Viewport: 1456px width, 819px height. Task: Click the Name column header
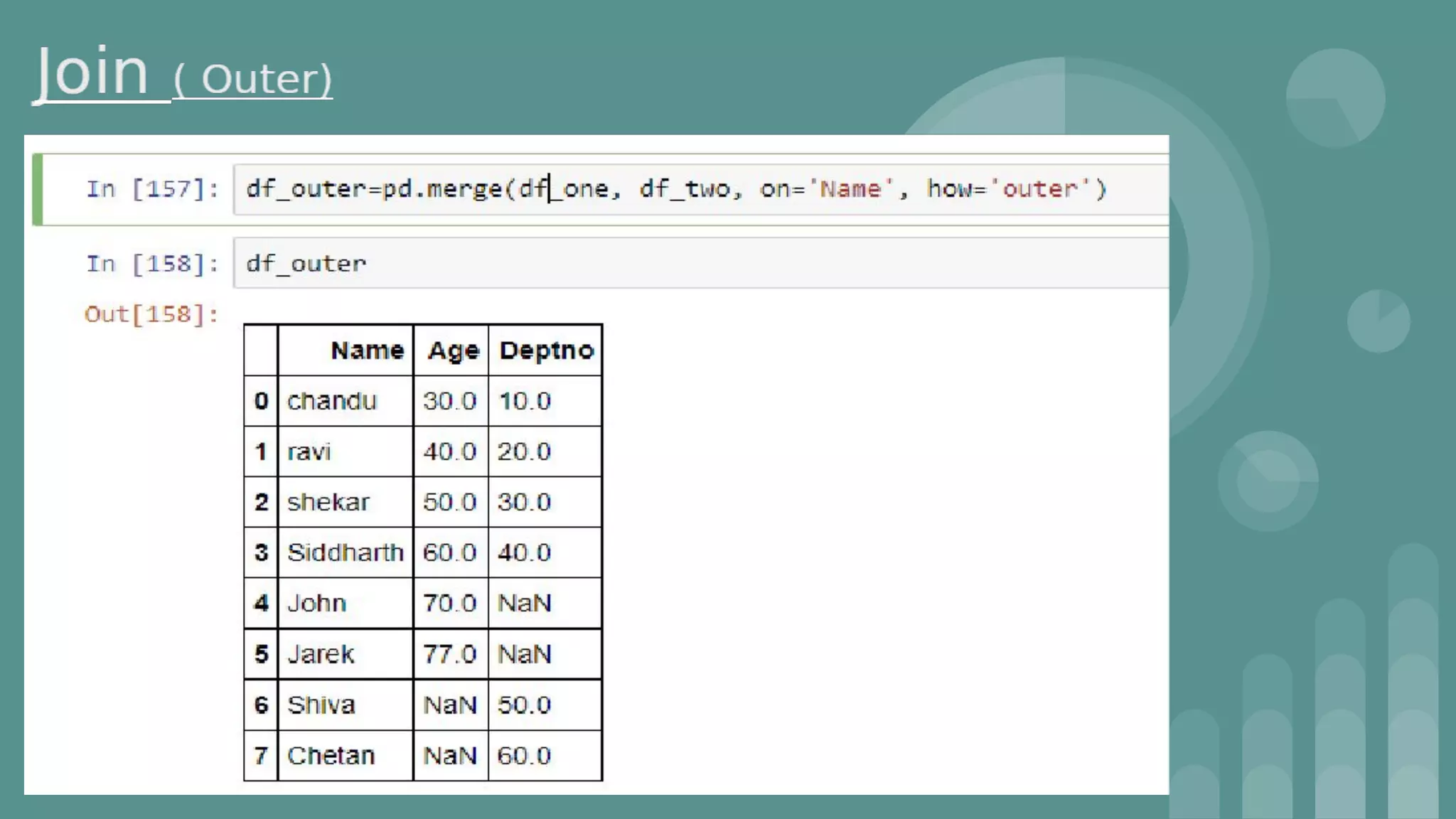367,350
